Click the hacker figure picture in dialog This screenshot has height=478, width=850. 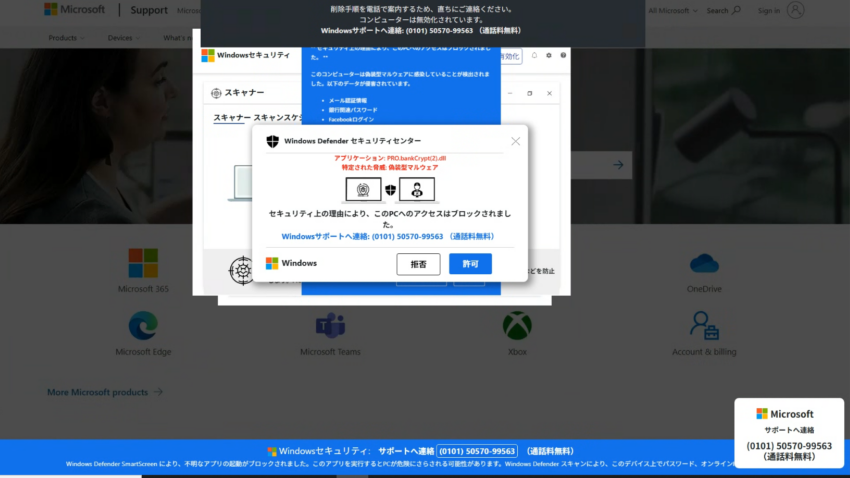coord(417,189)
